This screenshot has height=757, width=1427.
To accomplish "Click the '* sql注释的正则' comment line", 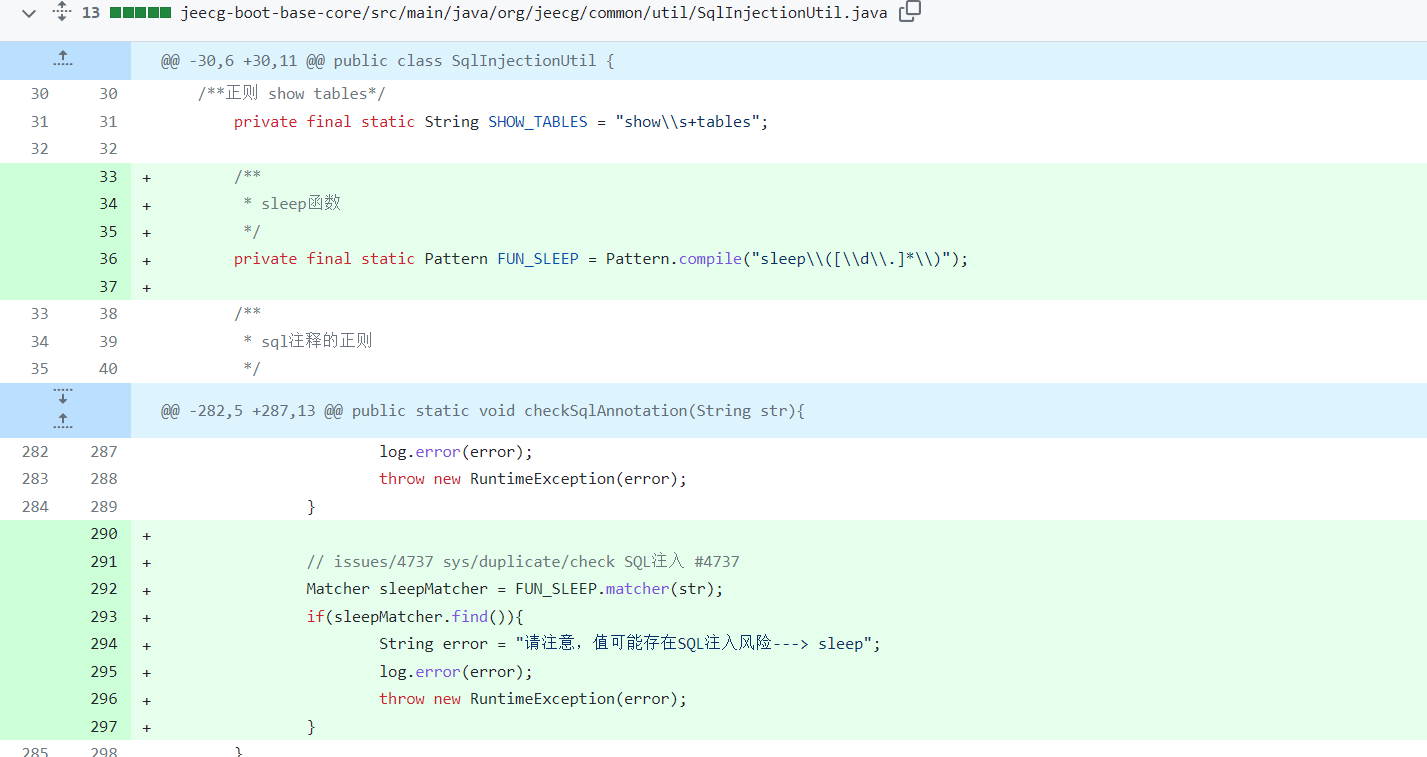I will pyautogui.click(x=307, y=341).
